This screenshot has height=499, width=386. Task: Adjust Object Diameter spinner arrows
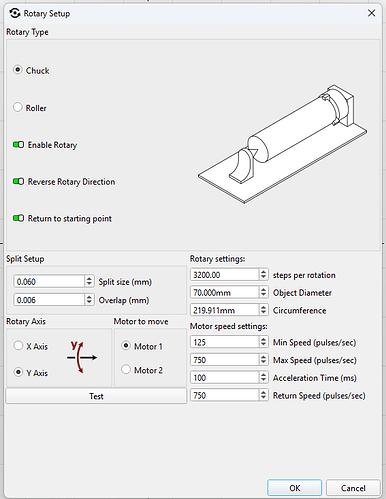point(263,293)
